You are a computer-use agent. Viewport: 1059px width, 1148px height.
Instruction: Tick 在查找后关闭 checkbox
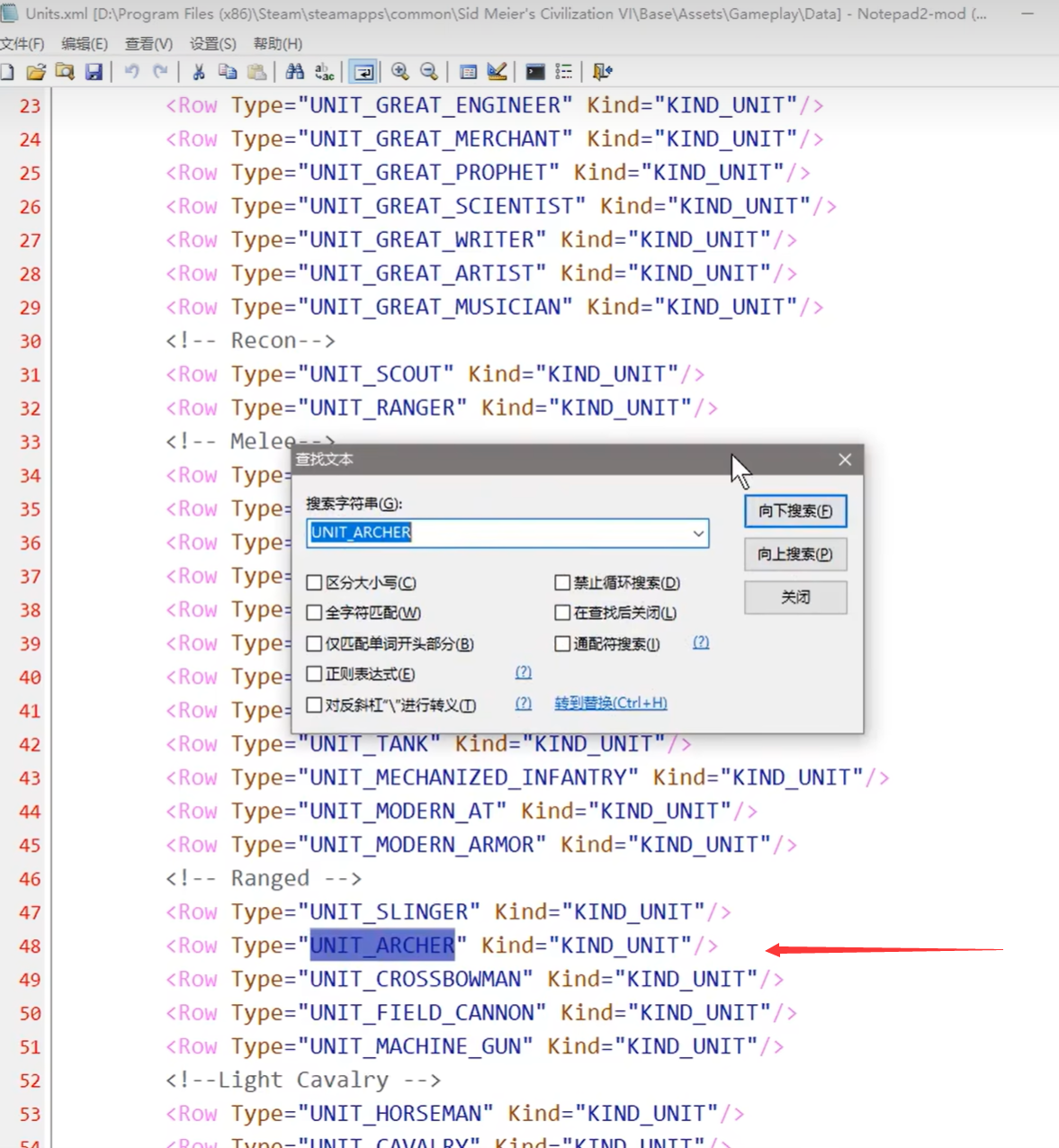(x=562, y=613)
